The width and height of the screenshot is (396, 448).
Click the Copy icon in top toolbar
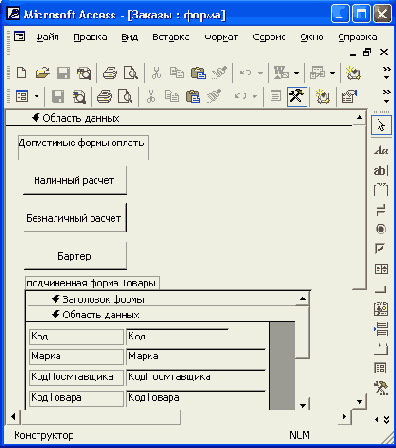[177, 72]
